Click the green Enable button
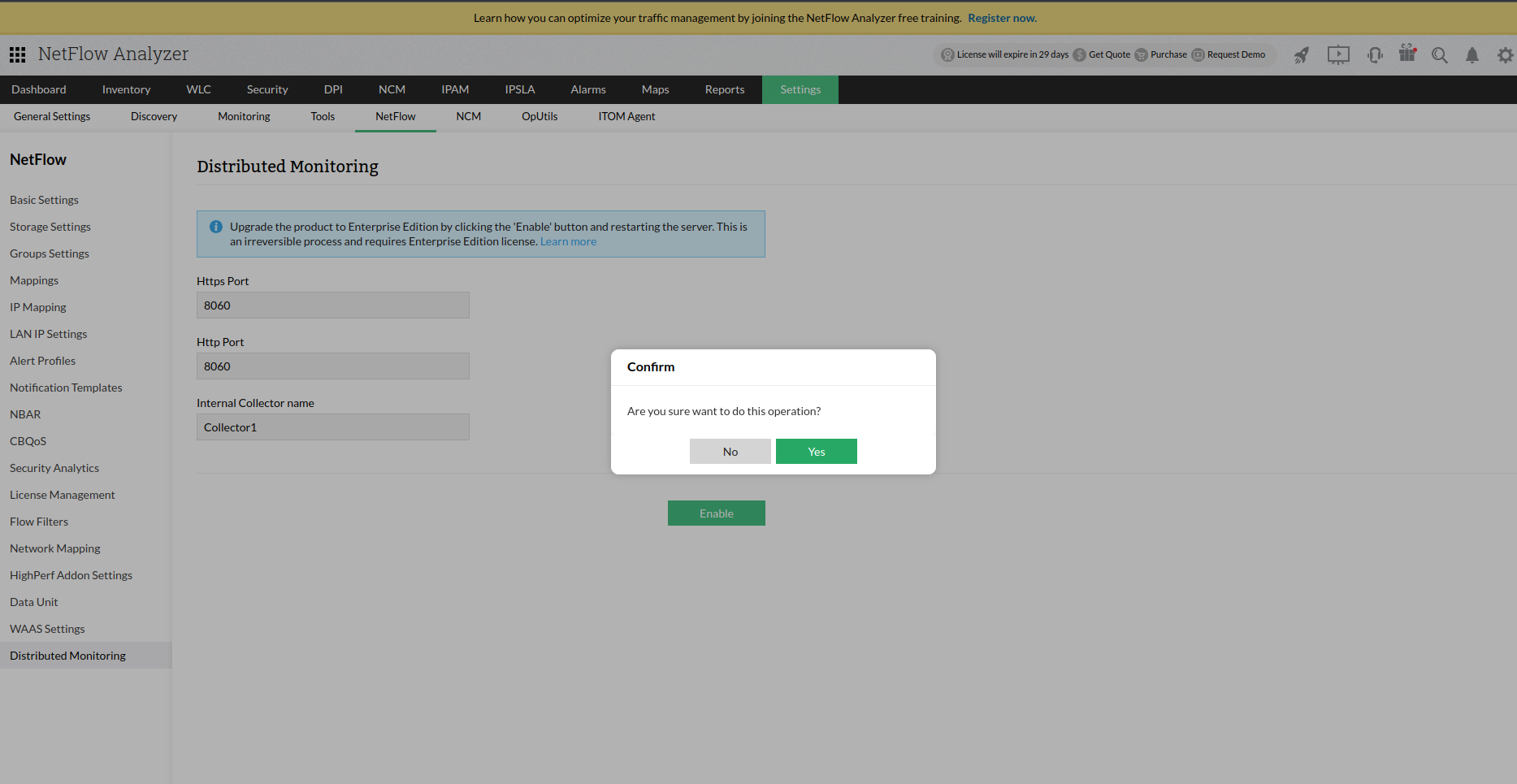The width and height of the screenshot is (1517, 784). point(716,513)
